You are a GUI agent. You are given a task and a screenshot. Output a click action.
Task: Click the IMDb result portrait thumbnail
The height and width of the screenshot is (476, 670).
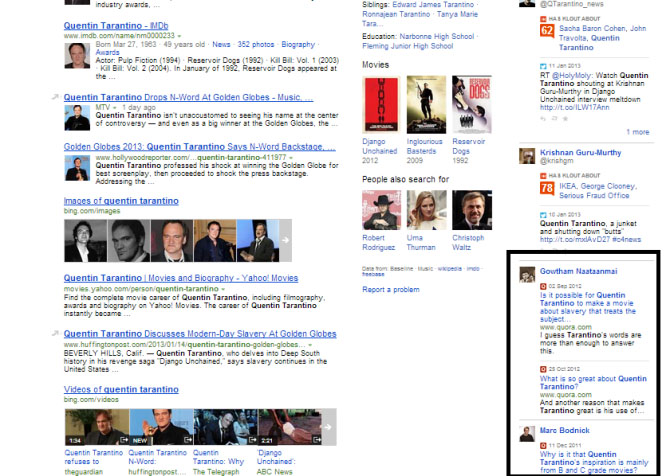point(77,55)
